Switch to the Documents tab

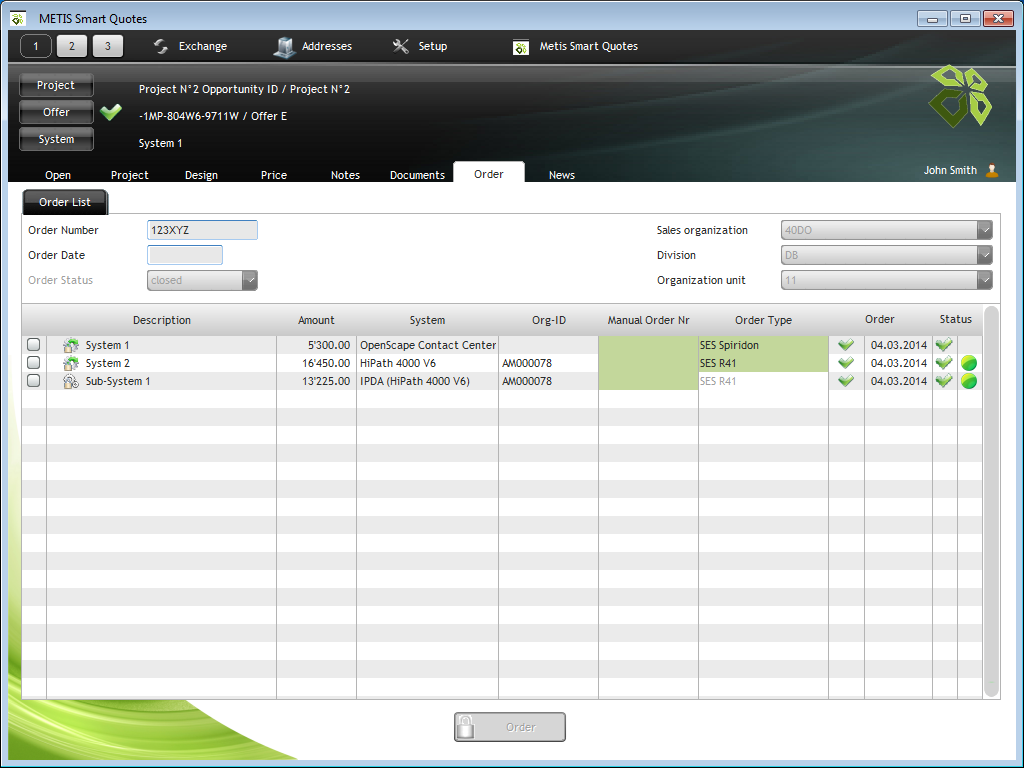pos(417,175)
